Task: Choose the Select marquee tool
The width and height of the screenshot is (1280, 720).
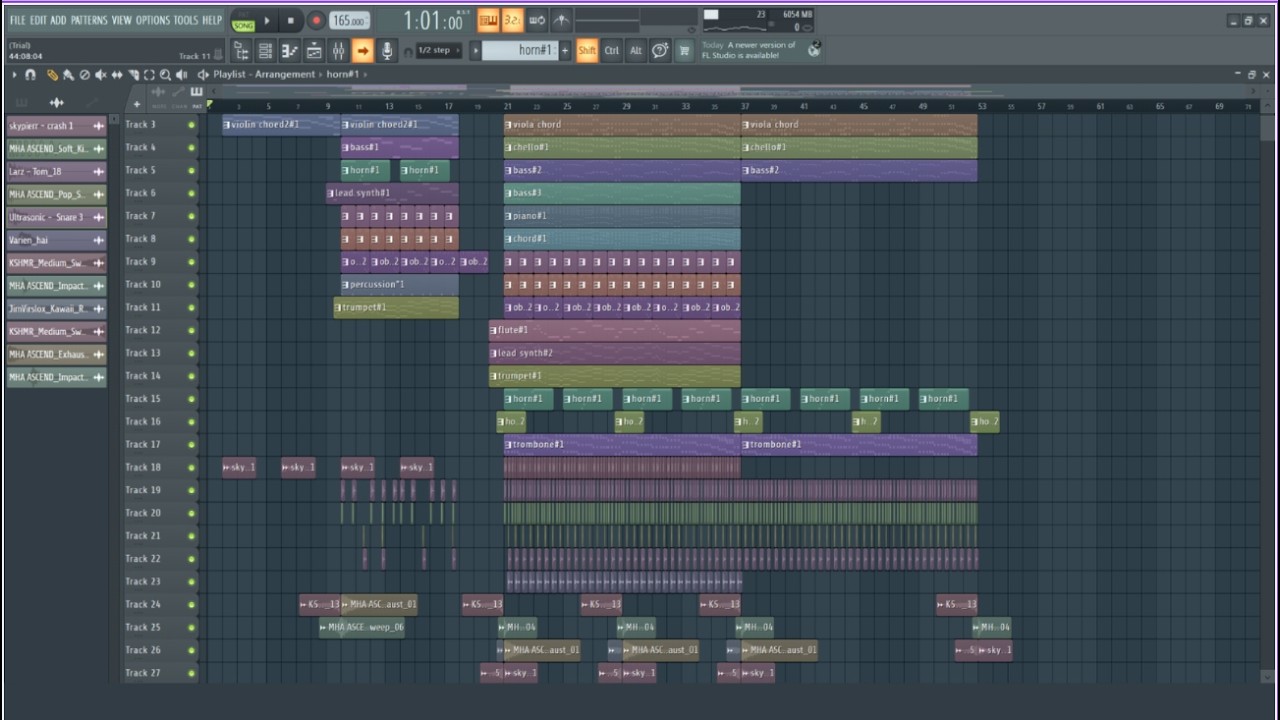Action: click(x=149, y=75)
